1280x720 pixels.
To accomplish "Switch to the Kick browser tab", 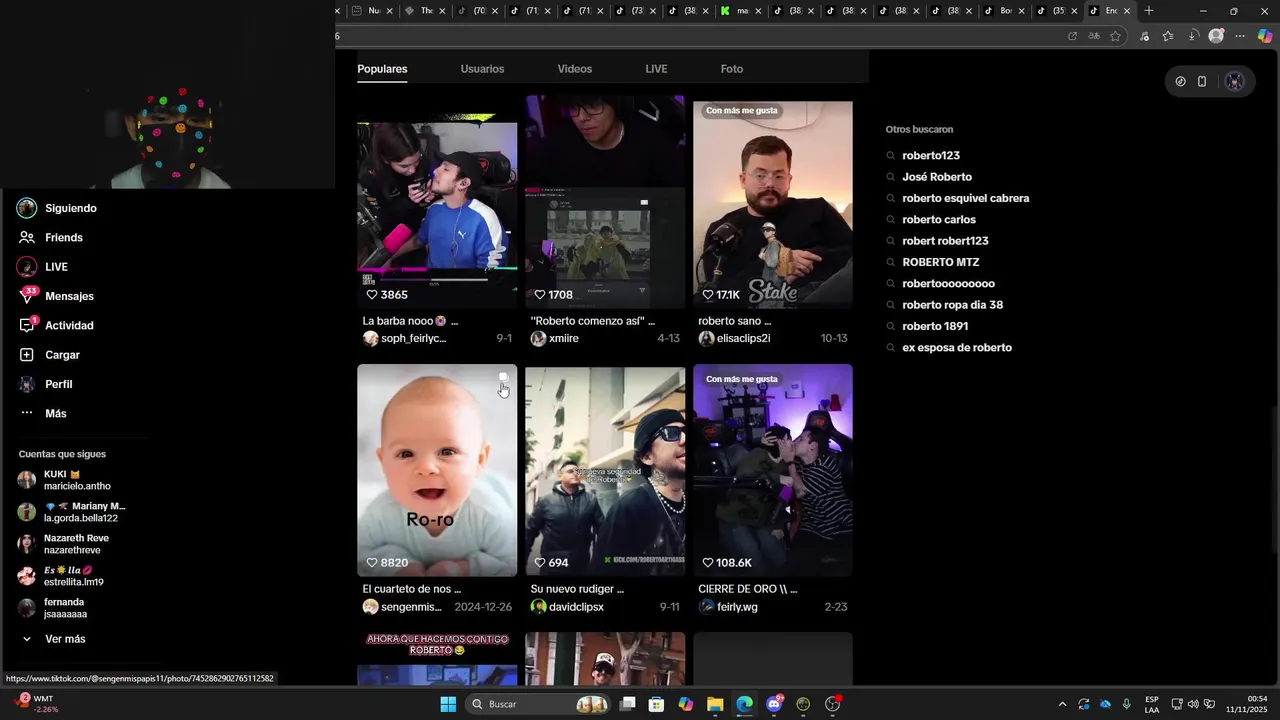I will coord(742,11).
